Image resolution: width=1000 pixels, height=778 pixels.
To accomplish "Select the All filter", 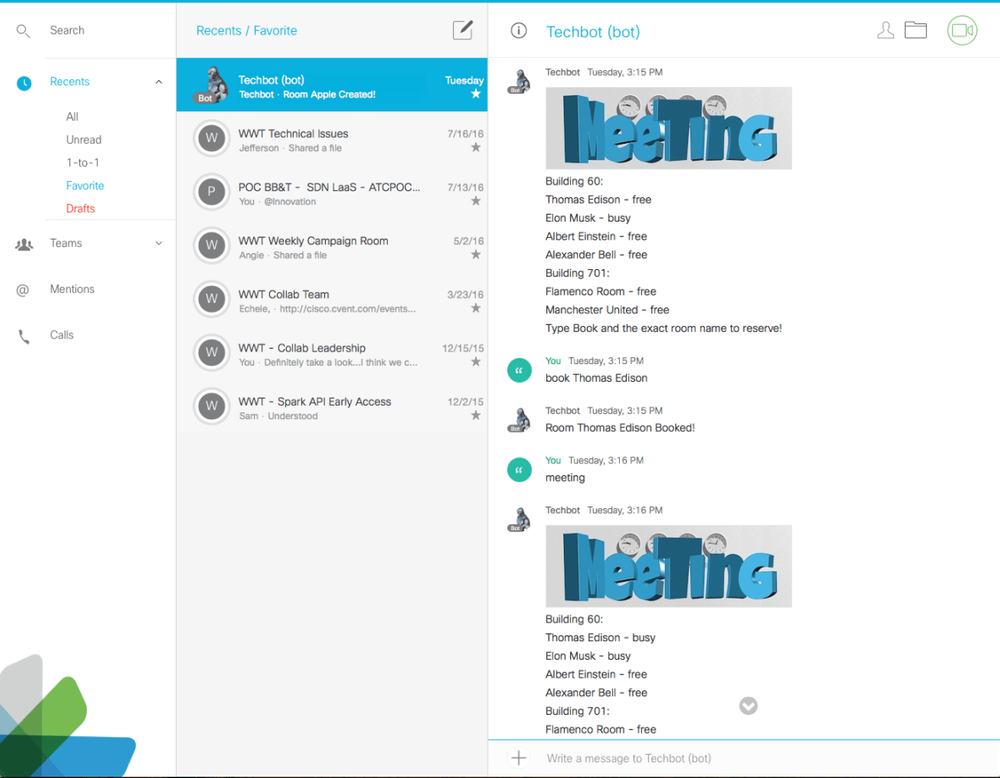I will [x=72, y=117].
